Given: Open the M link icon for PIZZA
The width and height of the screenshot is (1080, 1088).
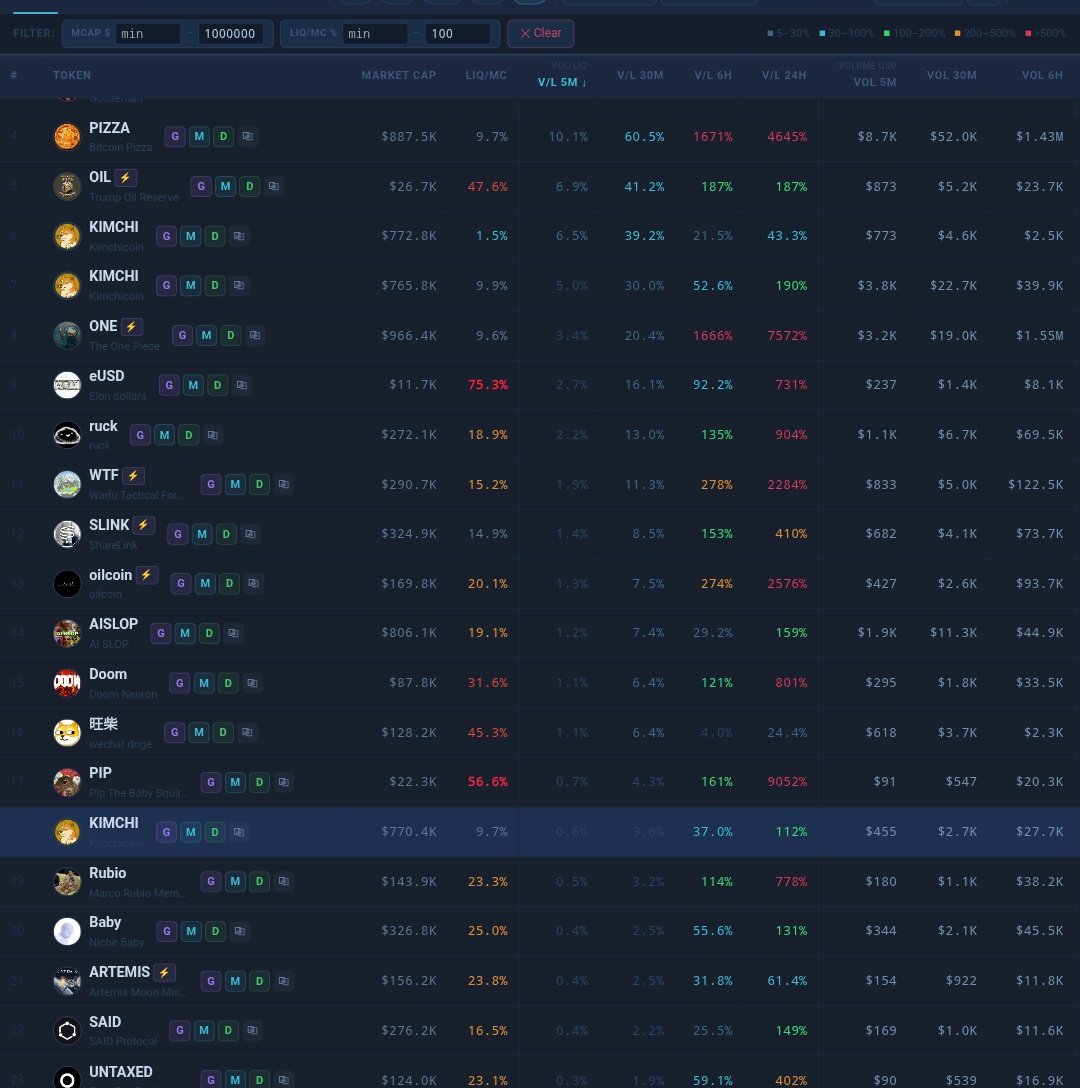Looking at the screenshot, I should (199, 137).
